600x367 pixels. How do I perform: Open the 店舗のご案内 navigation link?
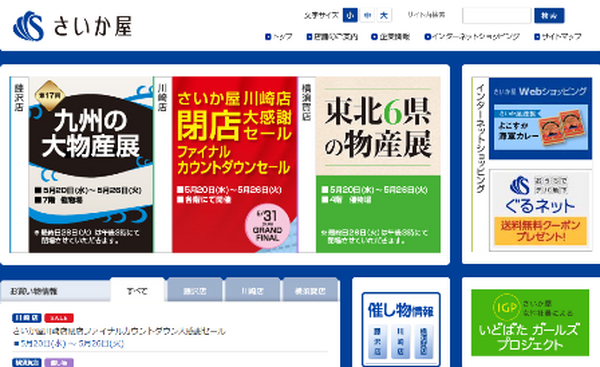(332, 37)
